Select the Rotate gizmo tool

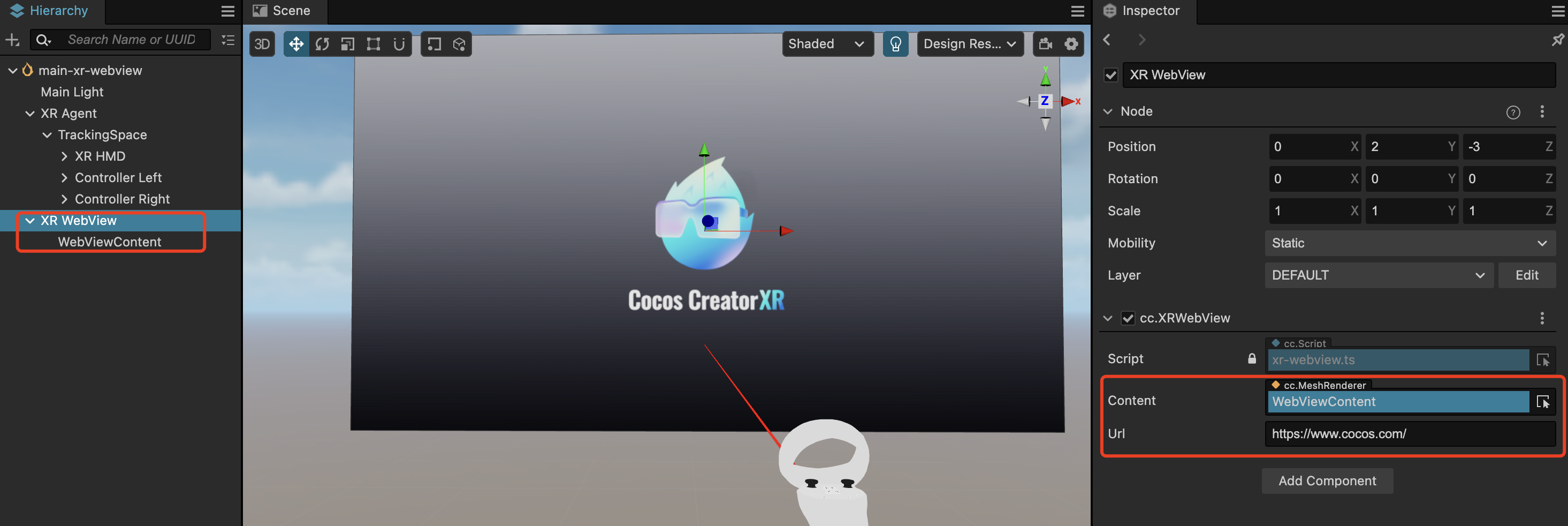(x=322, y=44)
